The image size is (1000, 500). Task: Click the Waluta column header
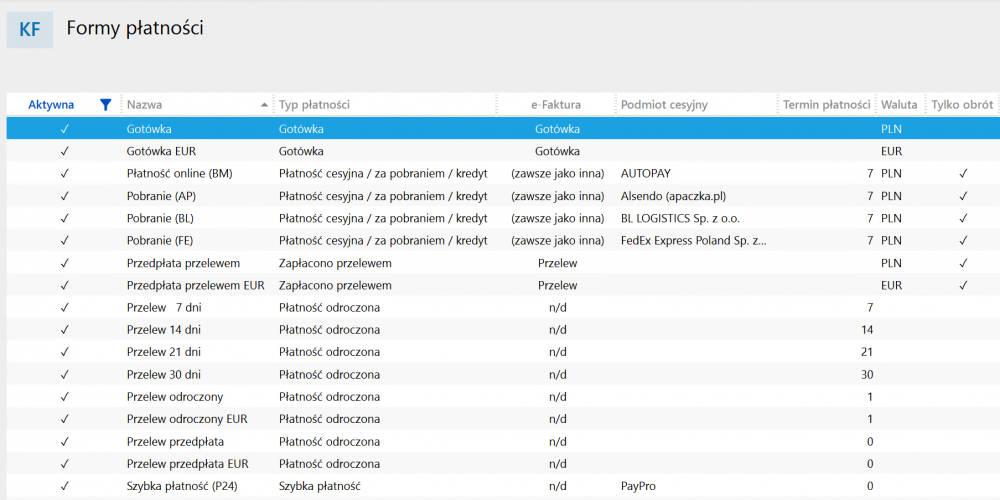[899, 105]
